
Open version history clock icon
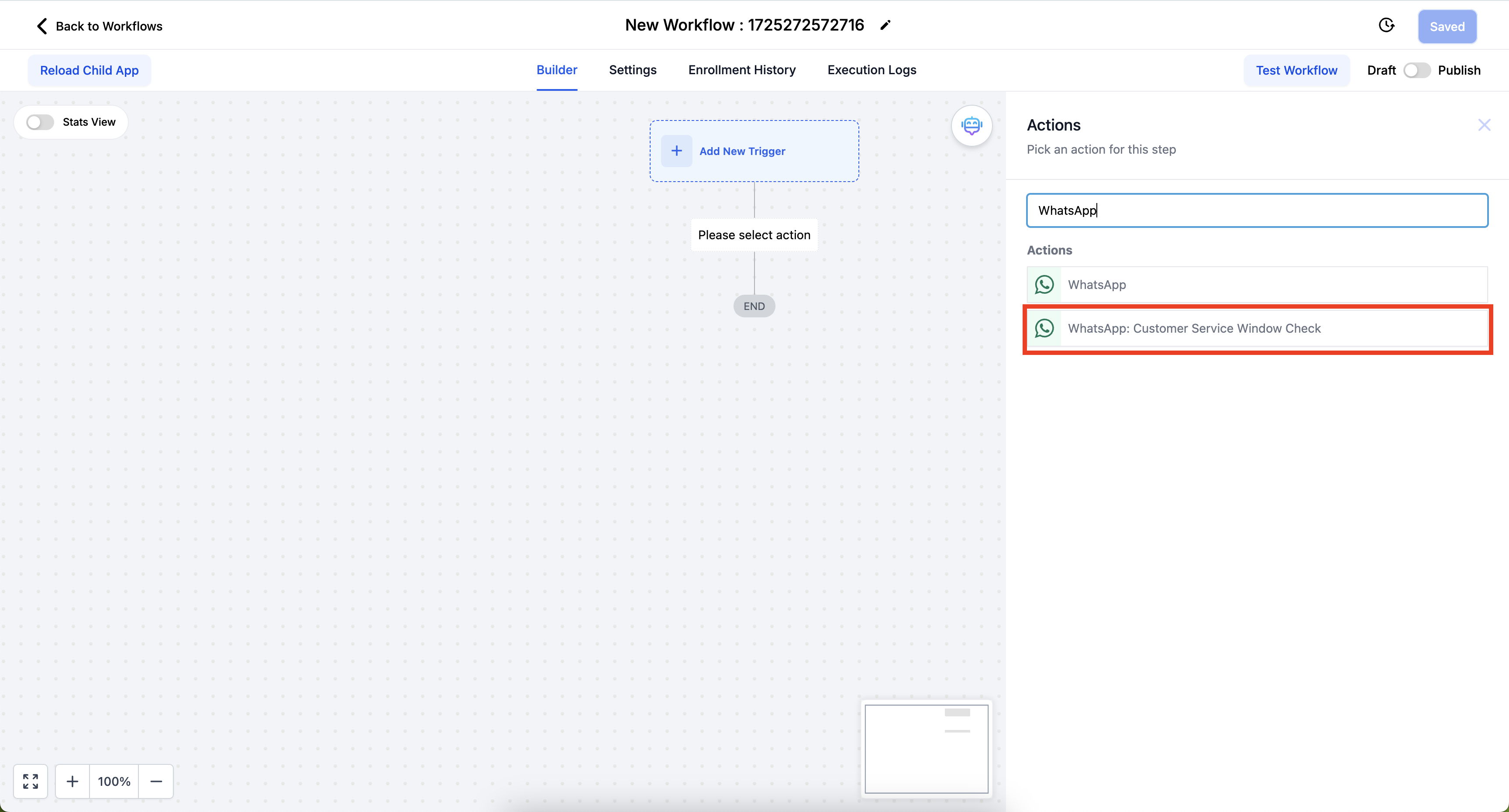pos(1386,25)
